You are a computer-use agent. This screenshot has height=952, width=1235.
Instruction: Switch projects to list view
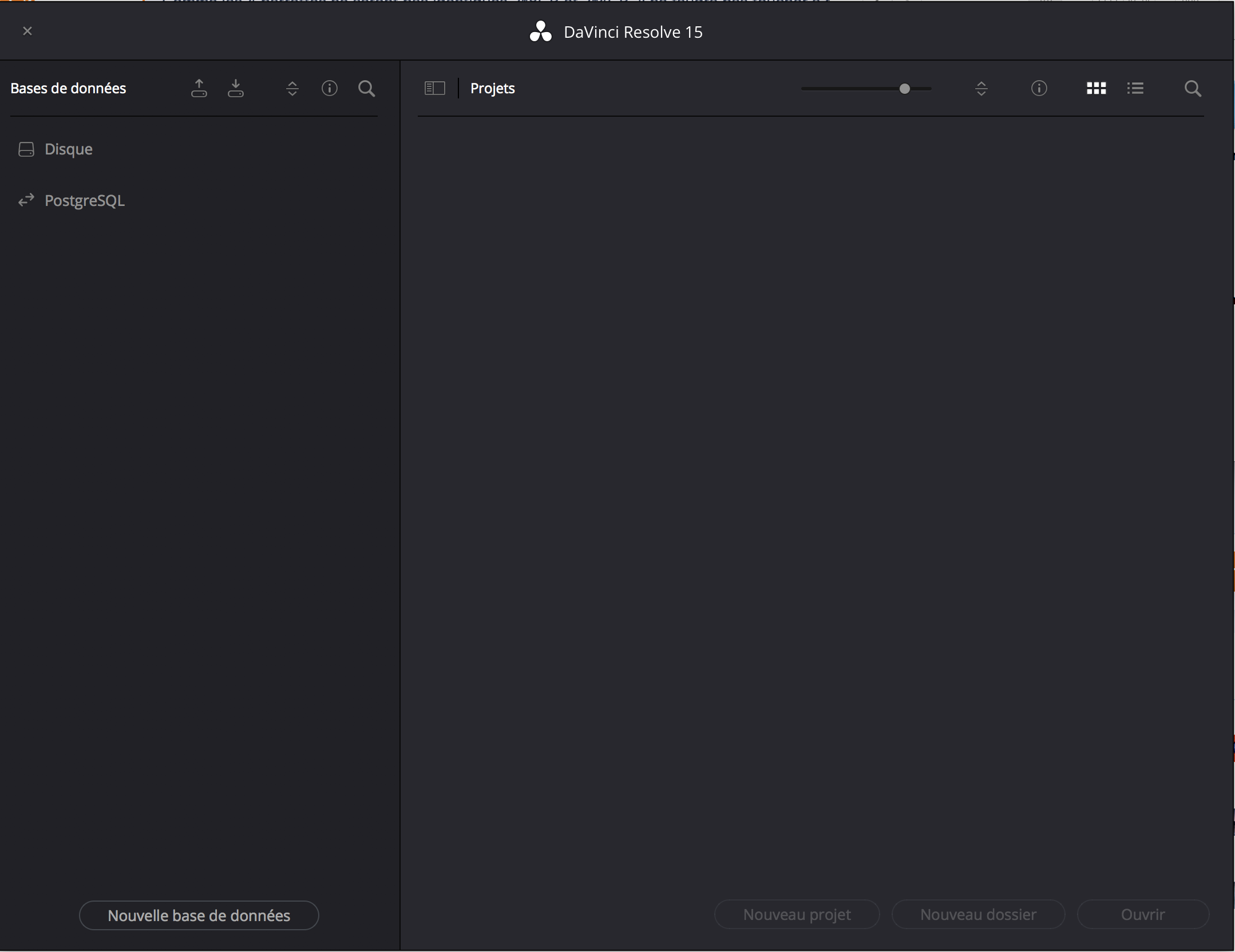(1135, 88)
